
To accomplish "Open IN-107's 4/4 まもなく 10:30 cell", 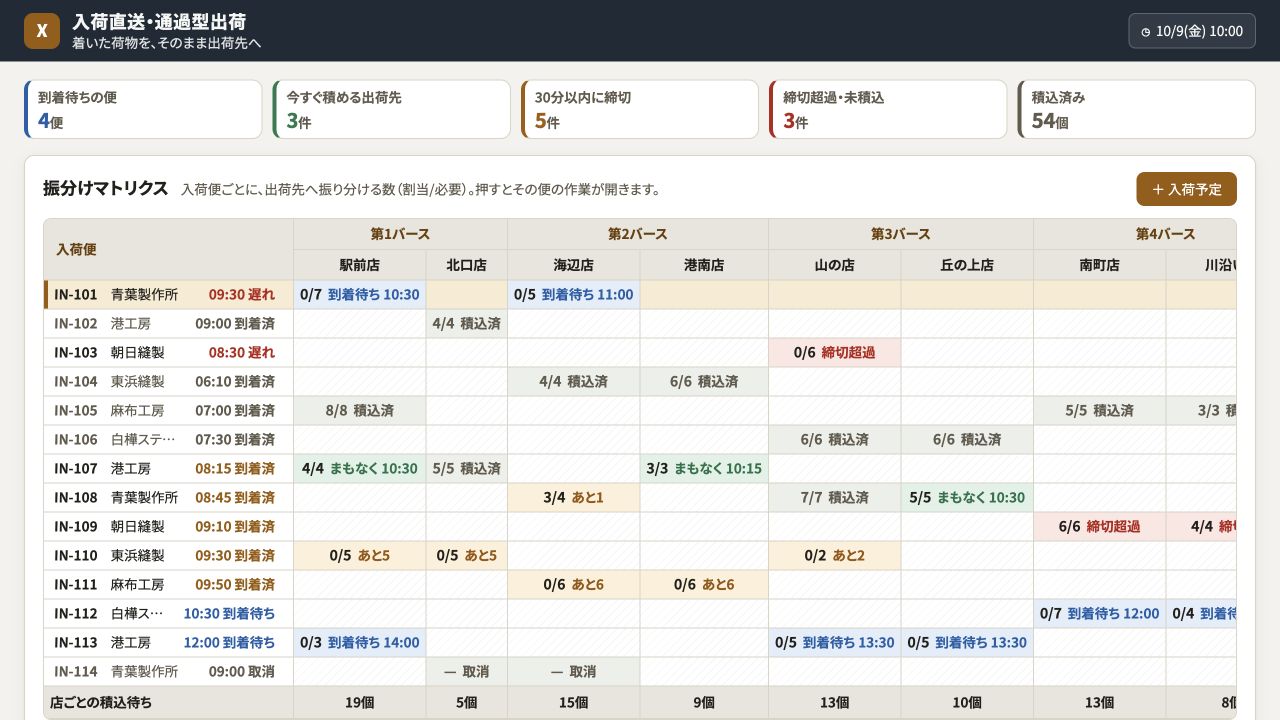I will click(x=360, y=469).
